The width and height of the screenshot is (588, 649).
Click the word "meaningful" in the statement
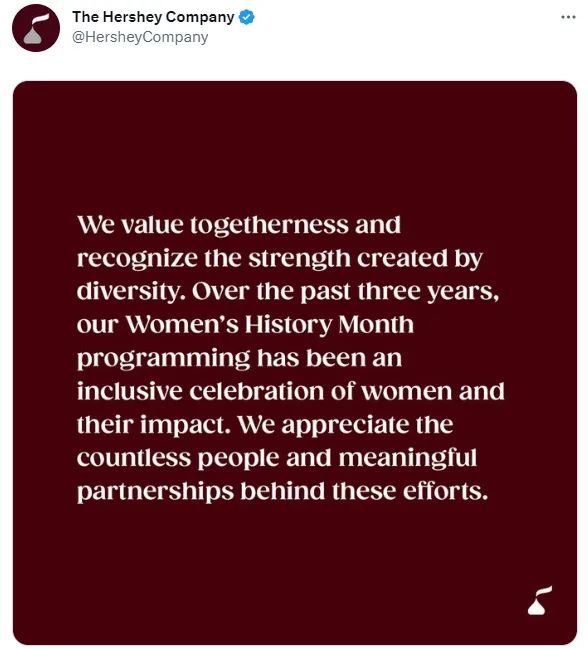(x=408, y=459)
